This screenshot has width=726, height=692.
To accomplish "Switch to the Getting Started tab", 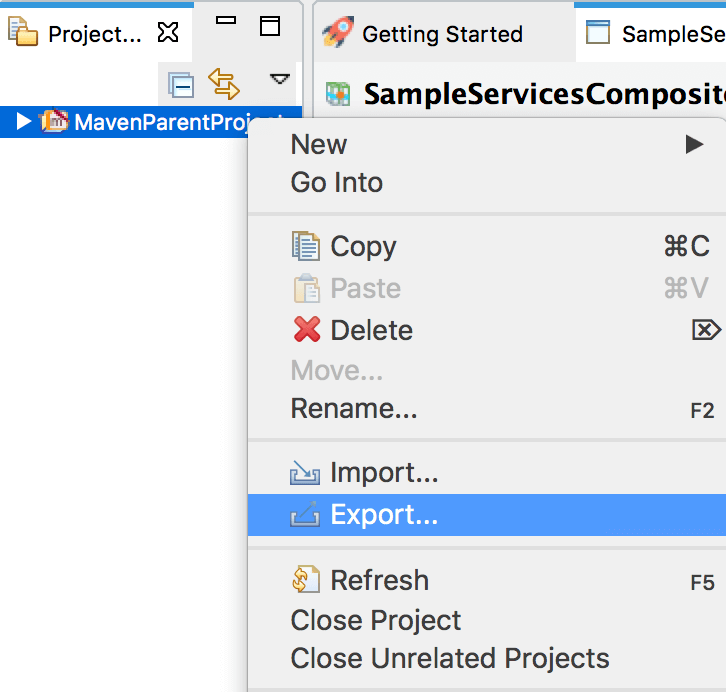I will pyautogui.click(x=423, y=33).
